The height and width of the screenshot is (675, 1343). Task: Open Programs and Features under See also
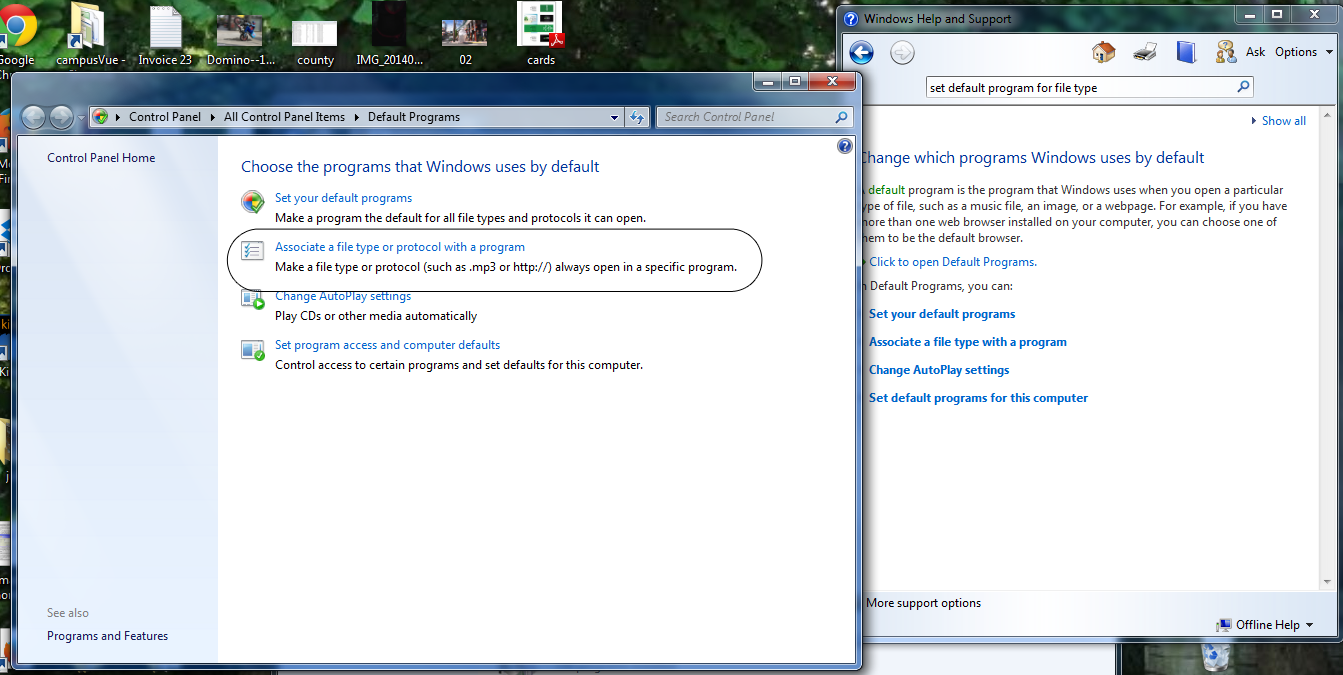pos(107,636)
